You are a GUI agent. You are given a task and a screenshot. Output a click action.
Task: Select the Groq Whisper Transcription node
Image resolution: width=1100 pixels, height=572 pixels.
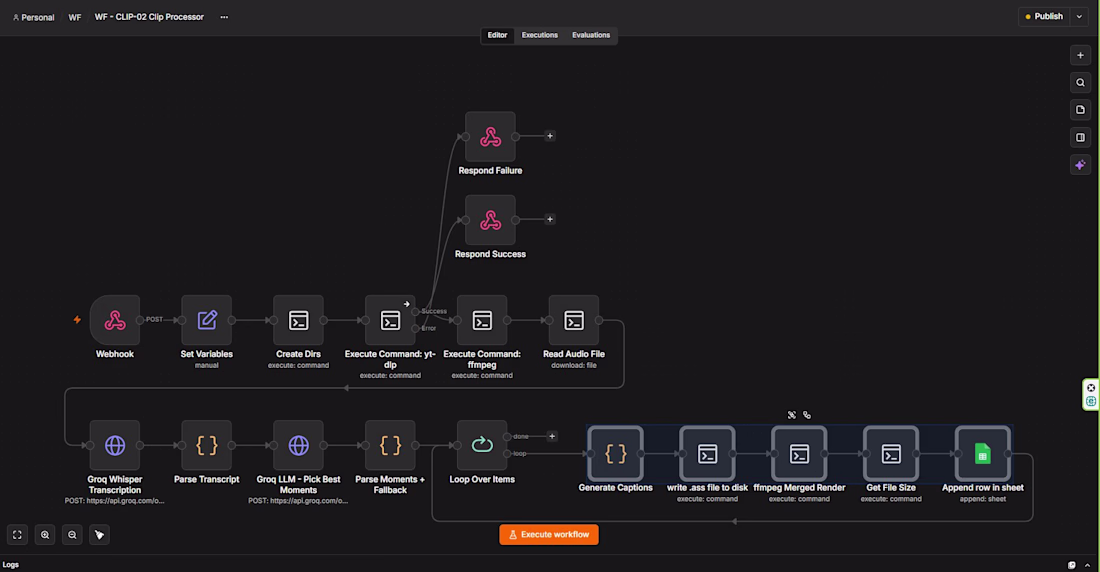click(114, 445)
